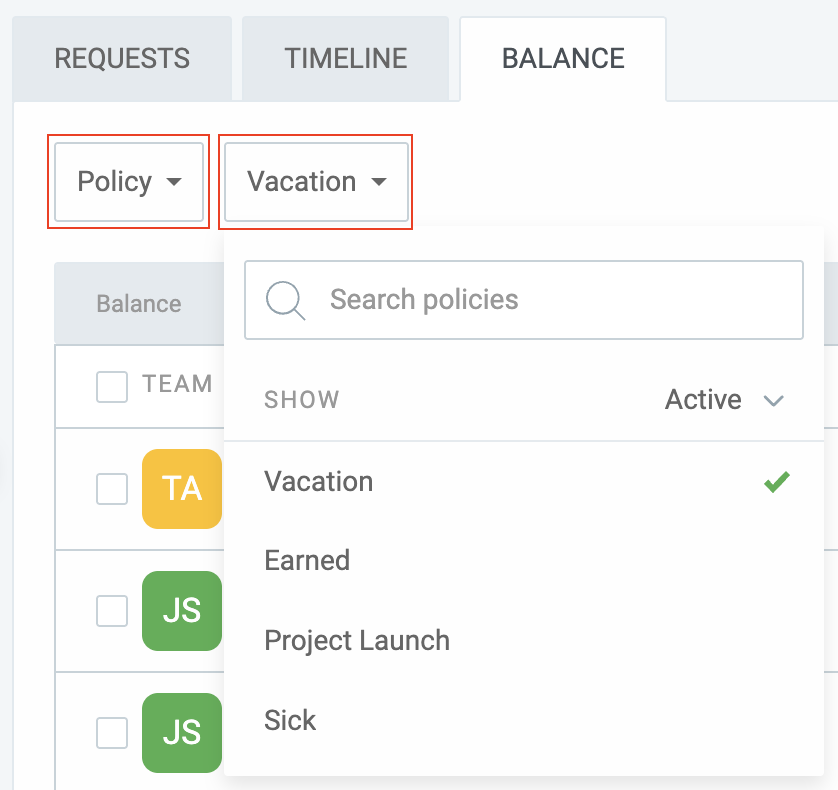The height and width of the screenshot is (790, 838).
Task: Click the green checkmark next to Vacation
Action: coord(777,482)
